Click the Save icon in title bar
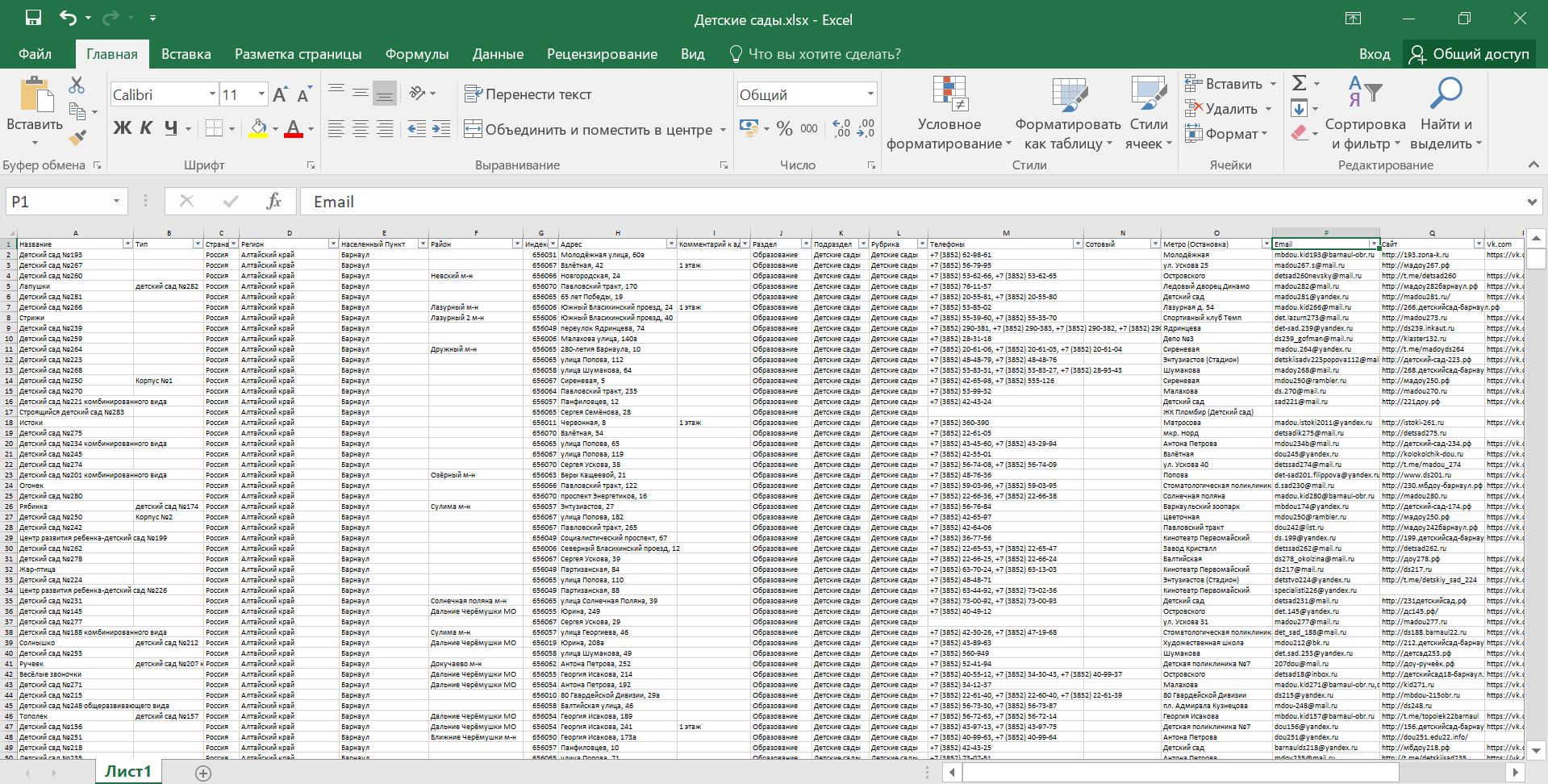 (x=33, y=19)
